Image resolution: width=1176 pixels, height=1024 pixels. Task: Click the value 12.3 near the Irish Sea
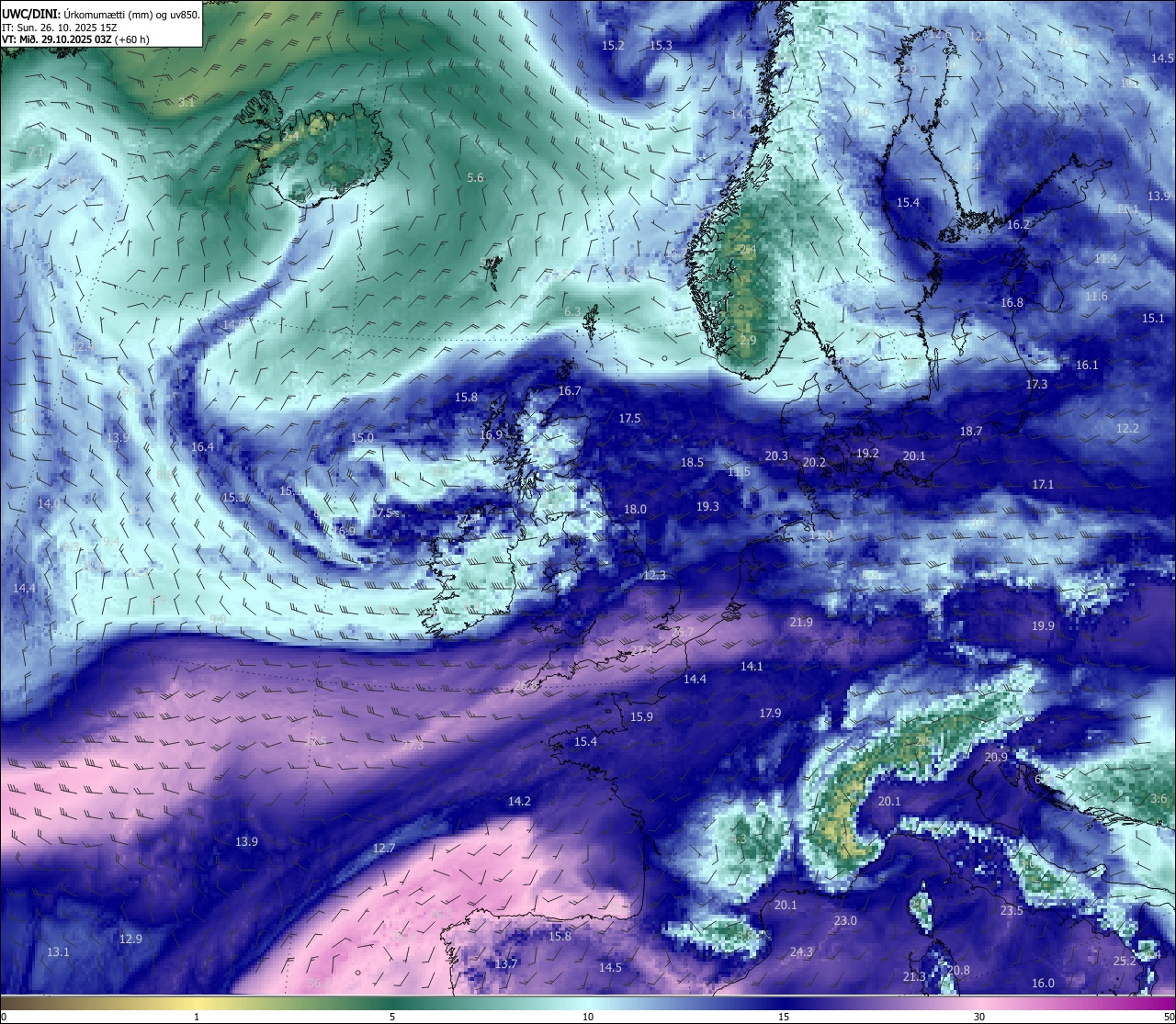click(654, 576)
